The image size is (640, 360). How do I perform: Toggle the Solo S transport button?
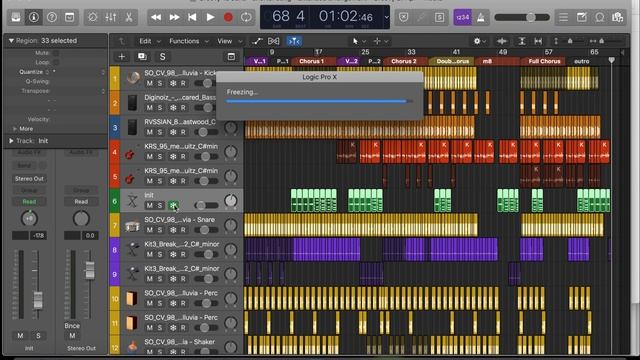(440, 17)
